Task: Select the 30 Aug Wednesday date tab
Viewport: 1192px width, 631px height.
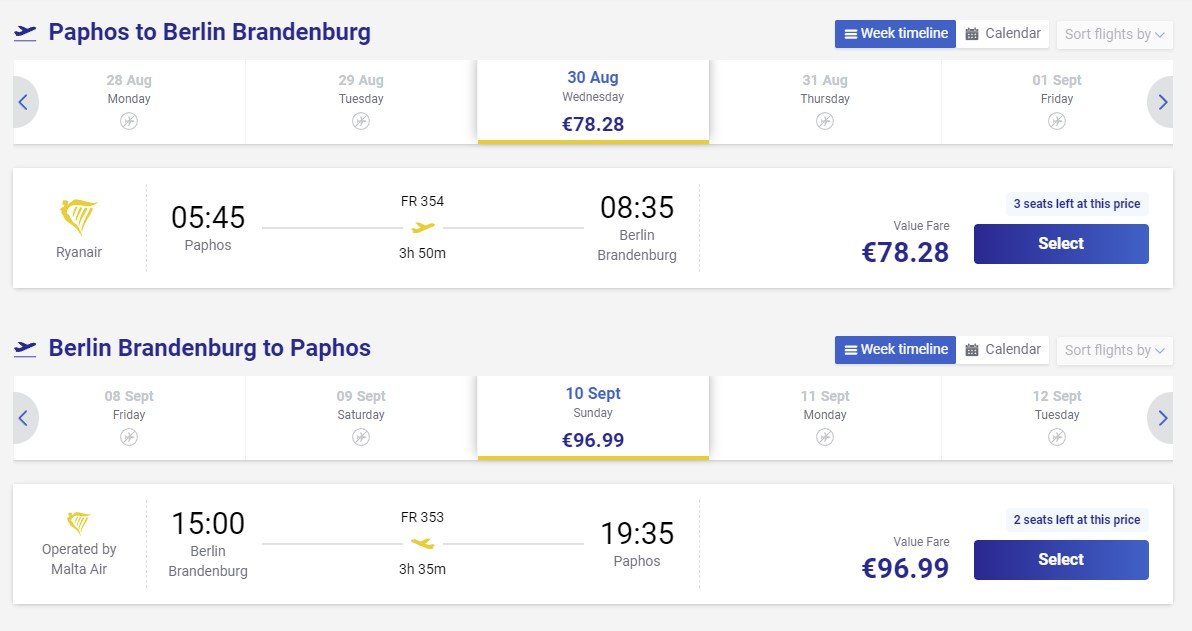Action: coord(593,102)
